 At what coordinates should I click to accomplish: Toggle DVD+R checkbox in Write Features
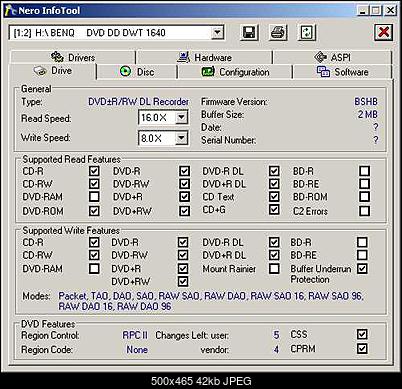pyautogui.click(x=183, y=268)
